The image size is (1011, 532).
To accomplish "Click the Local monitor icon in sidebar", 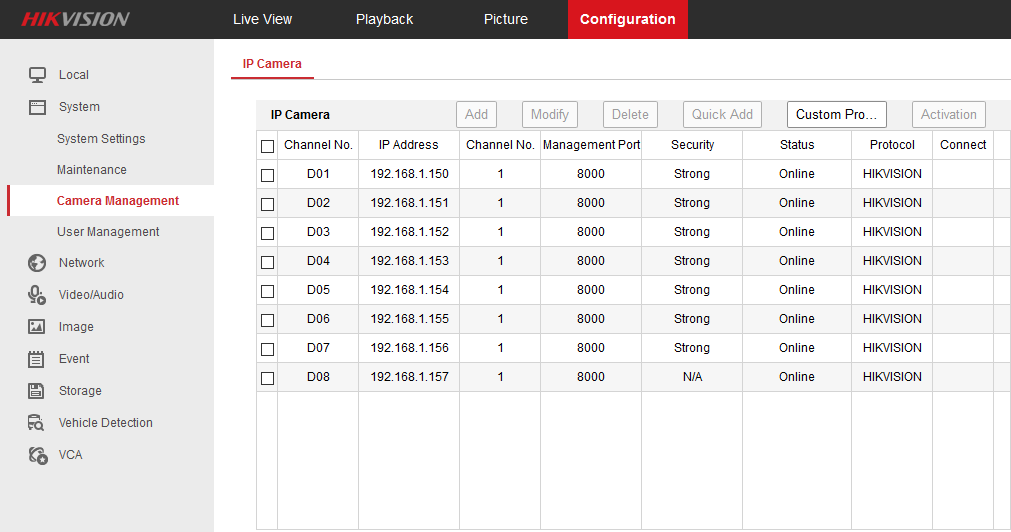I will (x=37, y=75).
